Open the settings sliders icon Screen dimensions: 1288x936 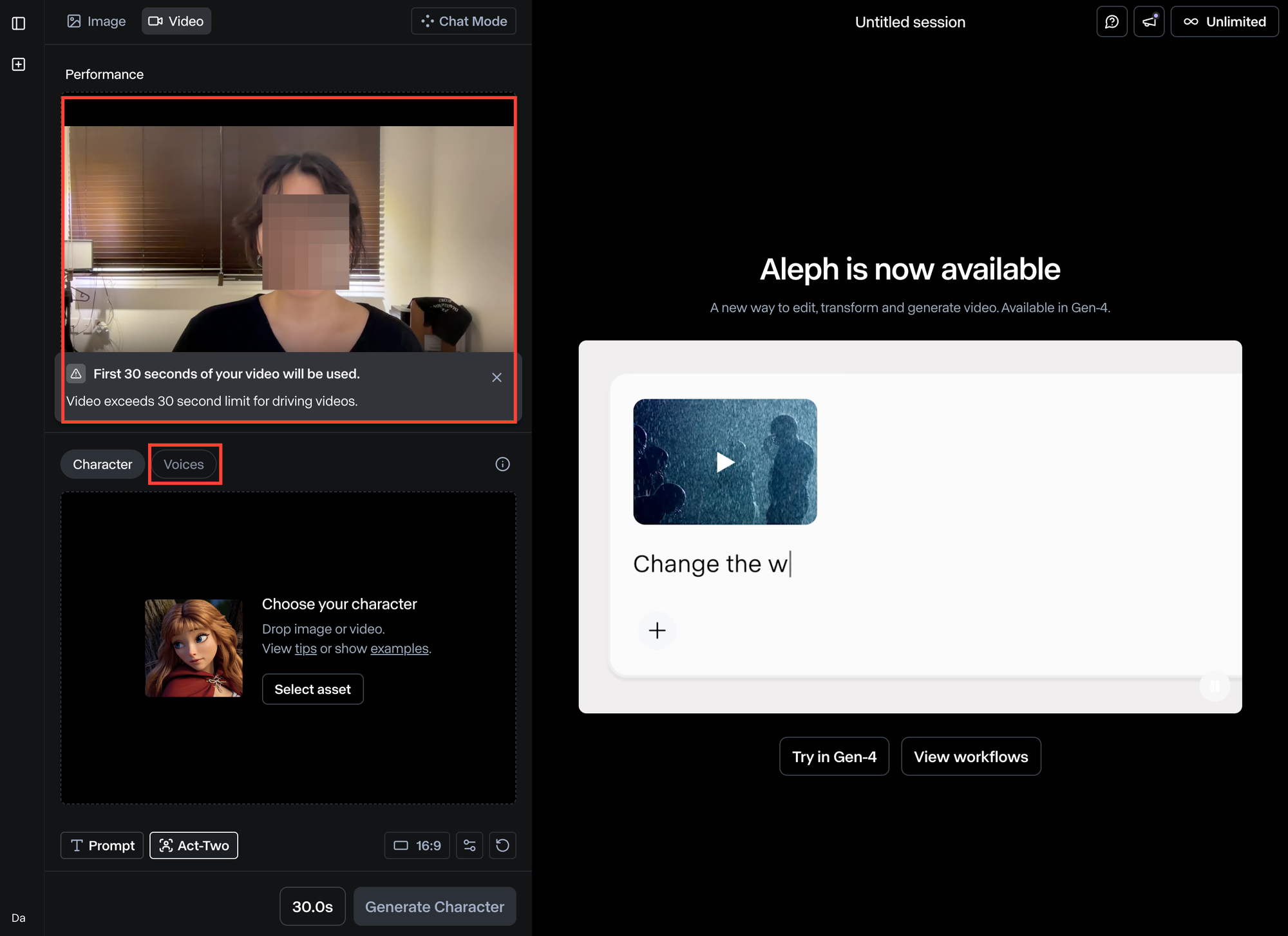[469, 845]
